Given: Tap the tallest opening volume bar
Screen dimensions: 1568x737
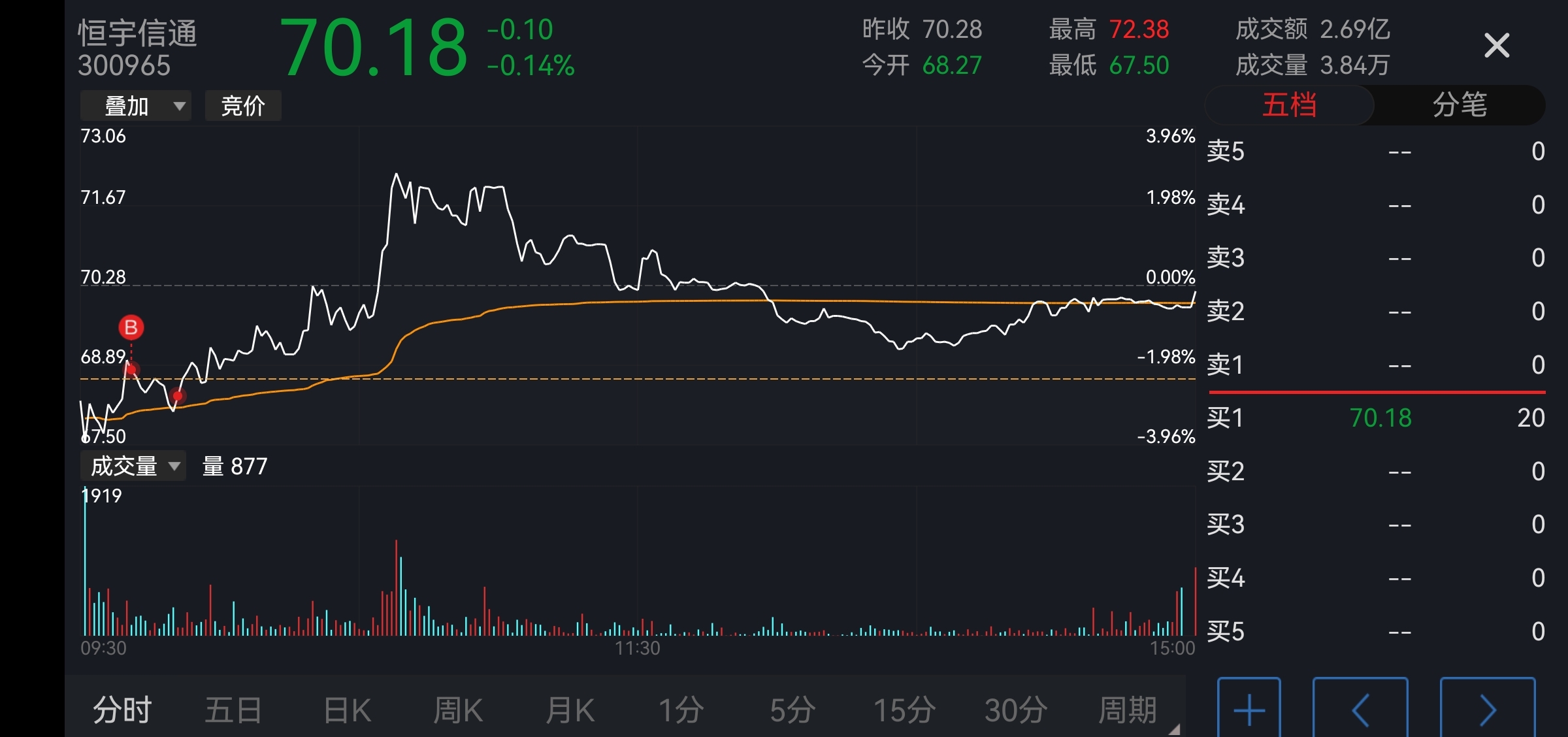Looking at the screenshot, I should coord(85,562).
